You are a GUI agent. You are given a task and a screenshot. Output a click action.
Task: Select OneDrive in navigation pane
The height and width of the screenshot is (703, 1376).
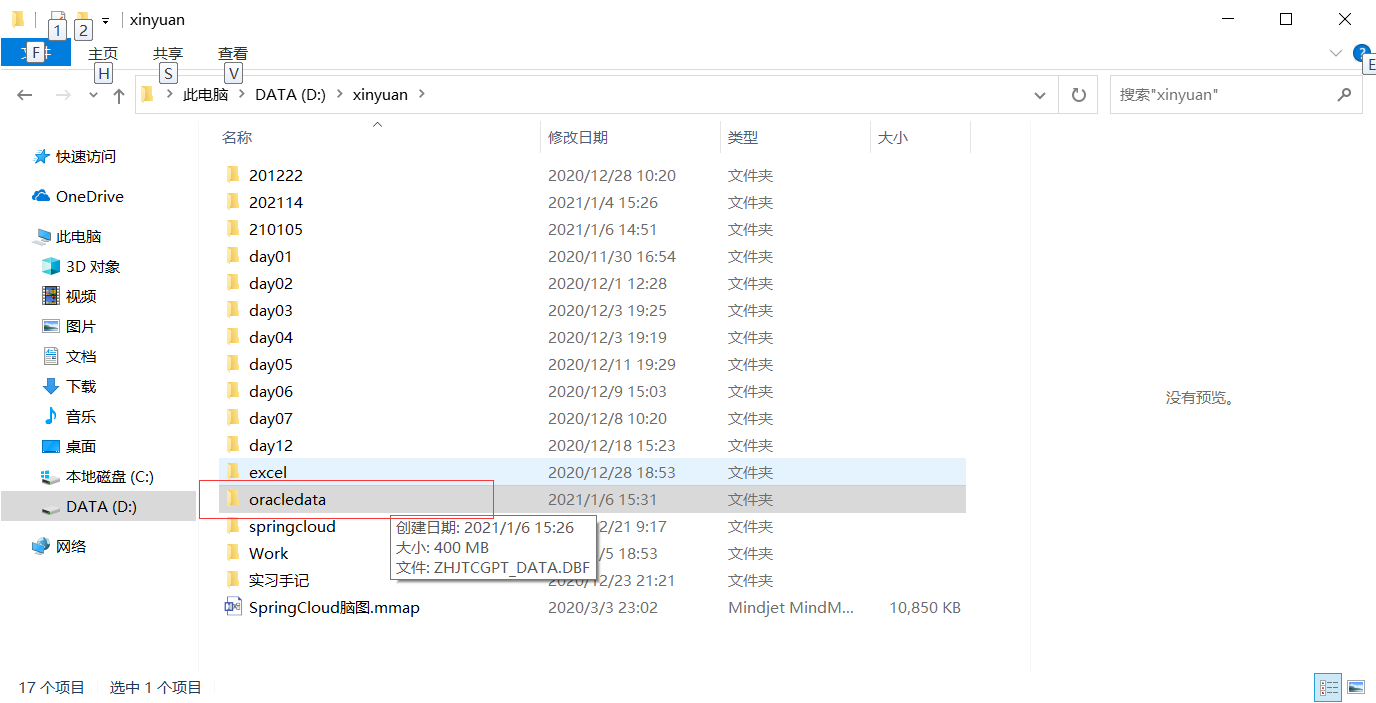[x=90, y=196]
